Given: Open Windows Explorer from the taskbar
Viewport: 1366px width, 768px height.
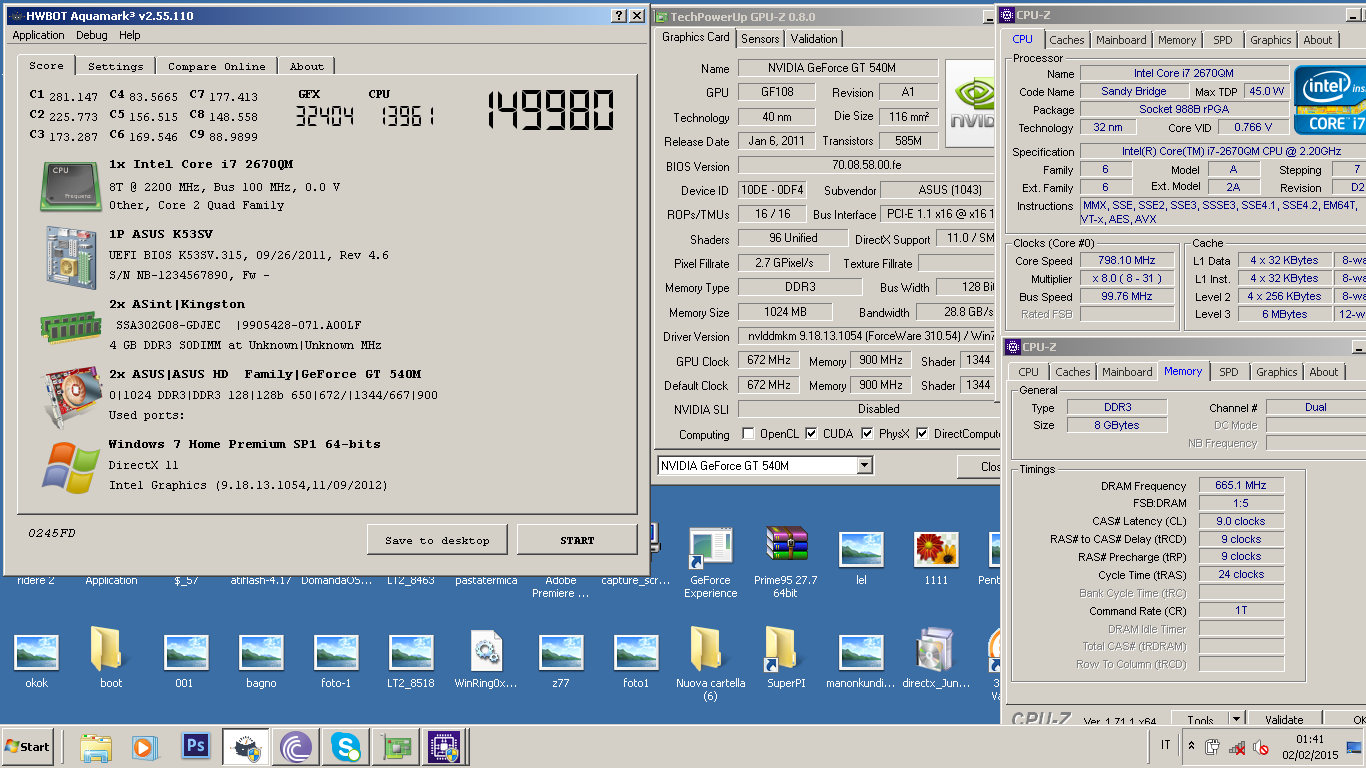Looking at the screenshot, I should (96, 747).
